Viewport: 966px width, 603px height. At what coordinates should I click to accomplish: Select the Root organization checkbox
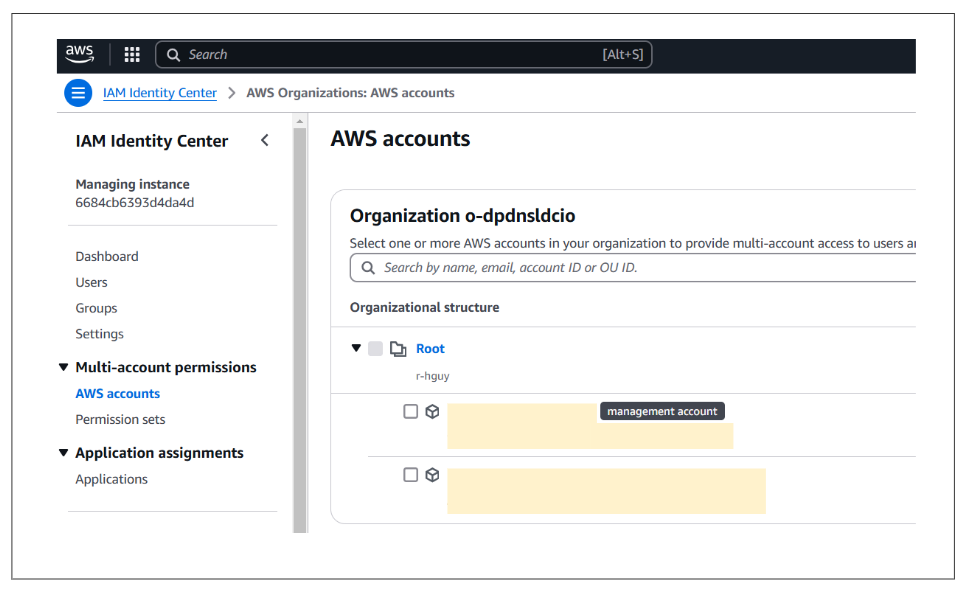376,348
